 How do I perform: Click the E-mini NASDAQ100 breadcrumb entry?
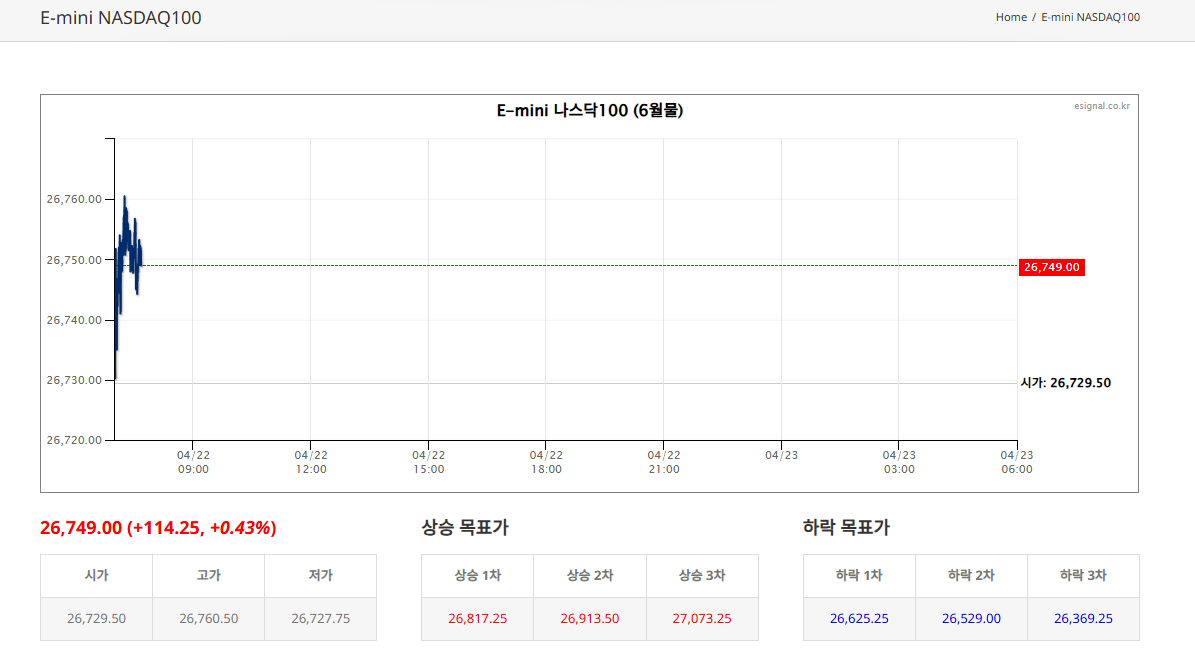pyautogui.click(x=1091, y=17)
